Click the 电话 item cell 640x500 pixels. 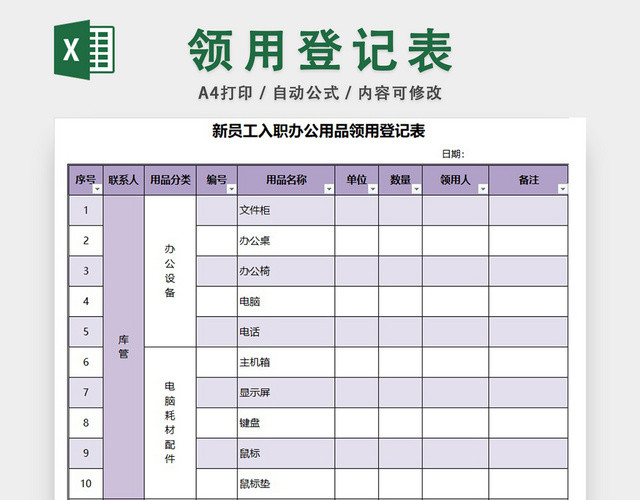(x=286, y=332)
